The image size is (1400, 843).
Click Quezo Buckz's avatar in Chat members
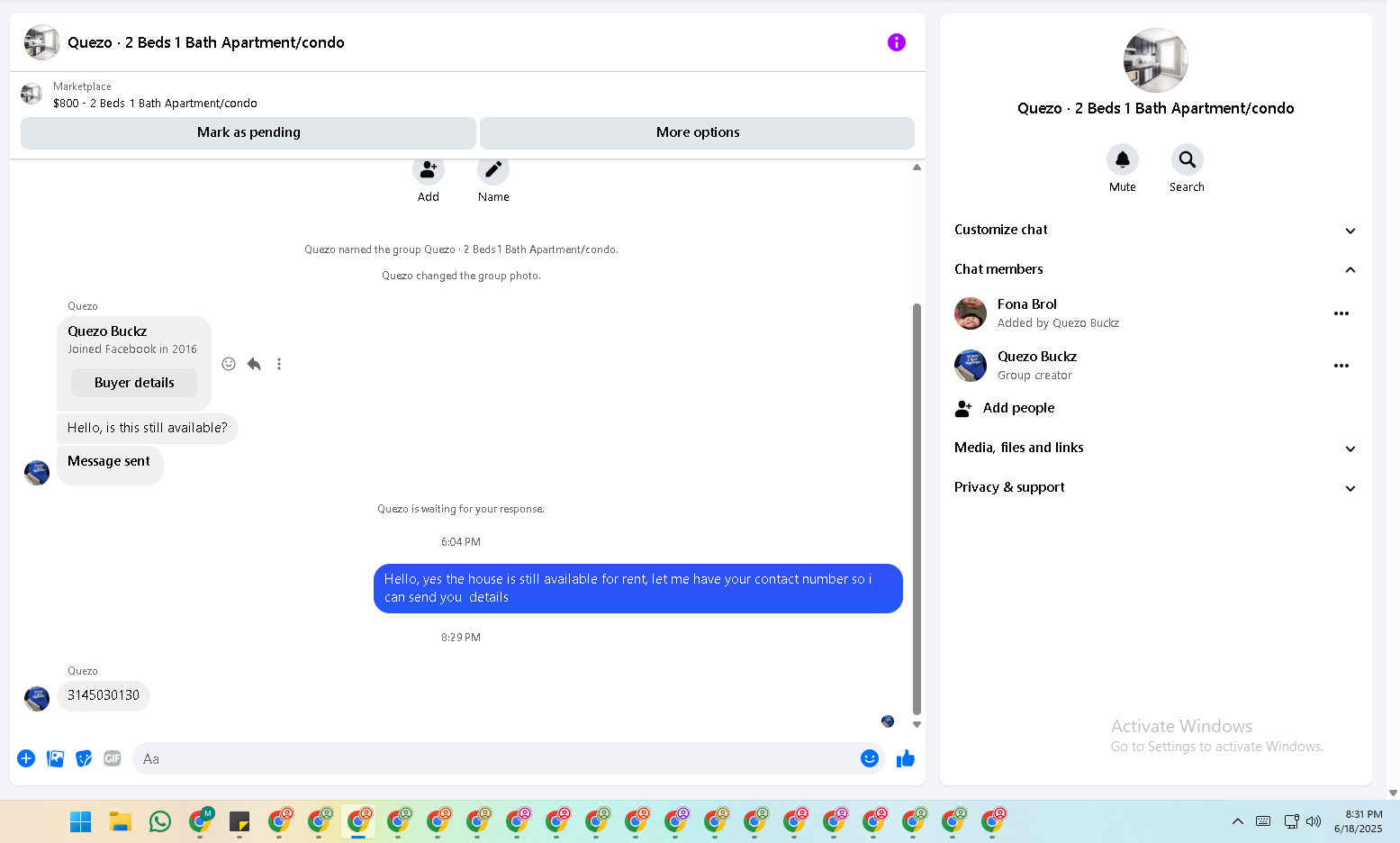pos(971,366)
